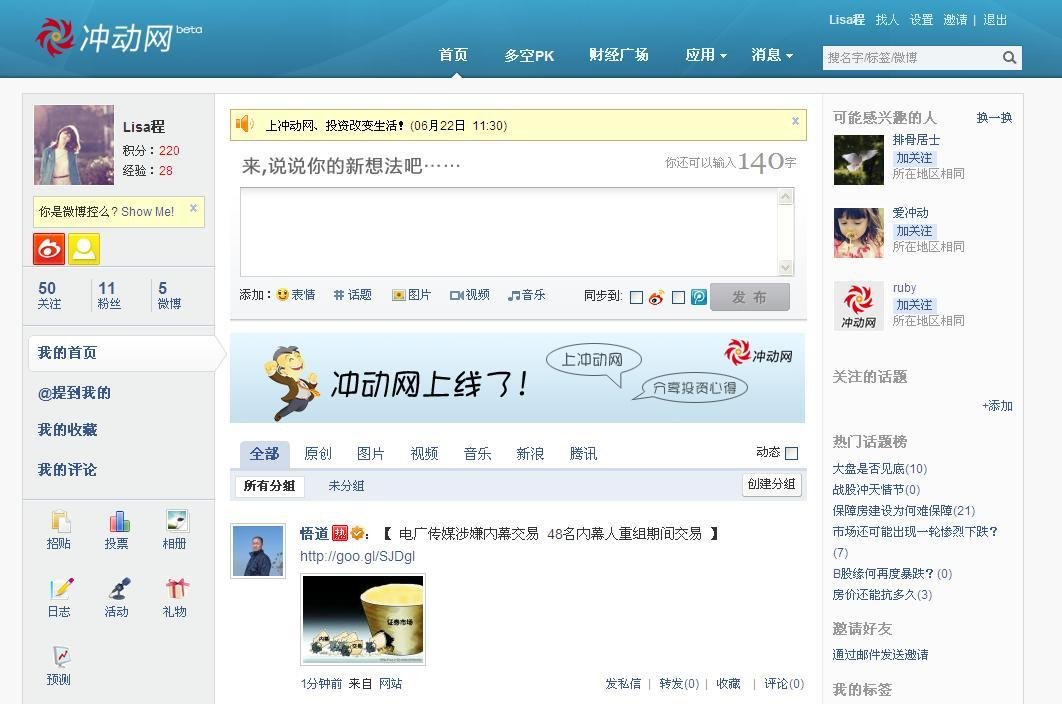1062x704 pixels.
Task: Select the 原创 feed tab
Action: [318, 454]
